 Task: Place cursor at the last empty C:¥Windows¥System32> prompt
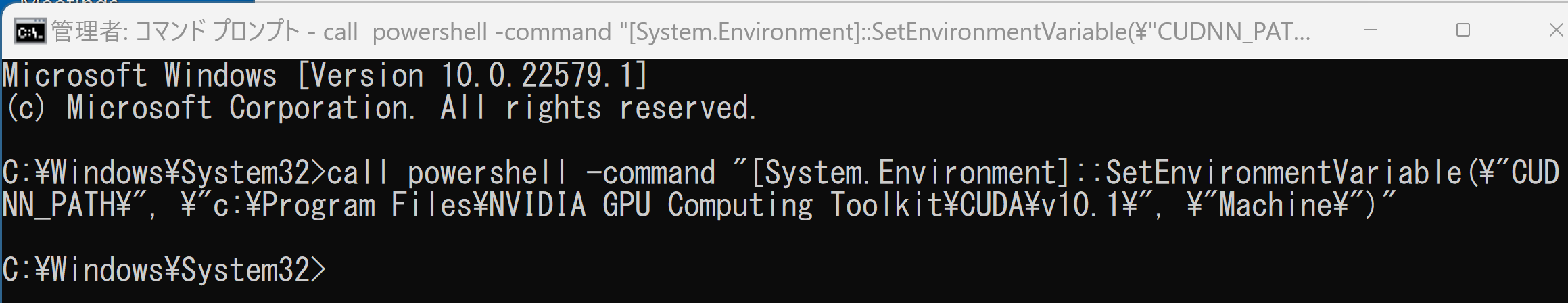pos(164,271)
